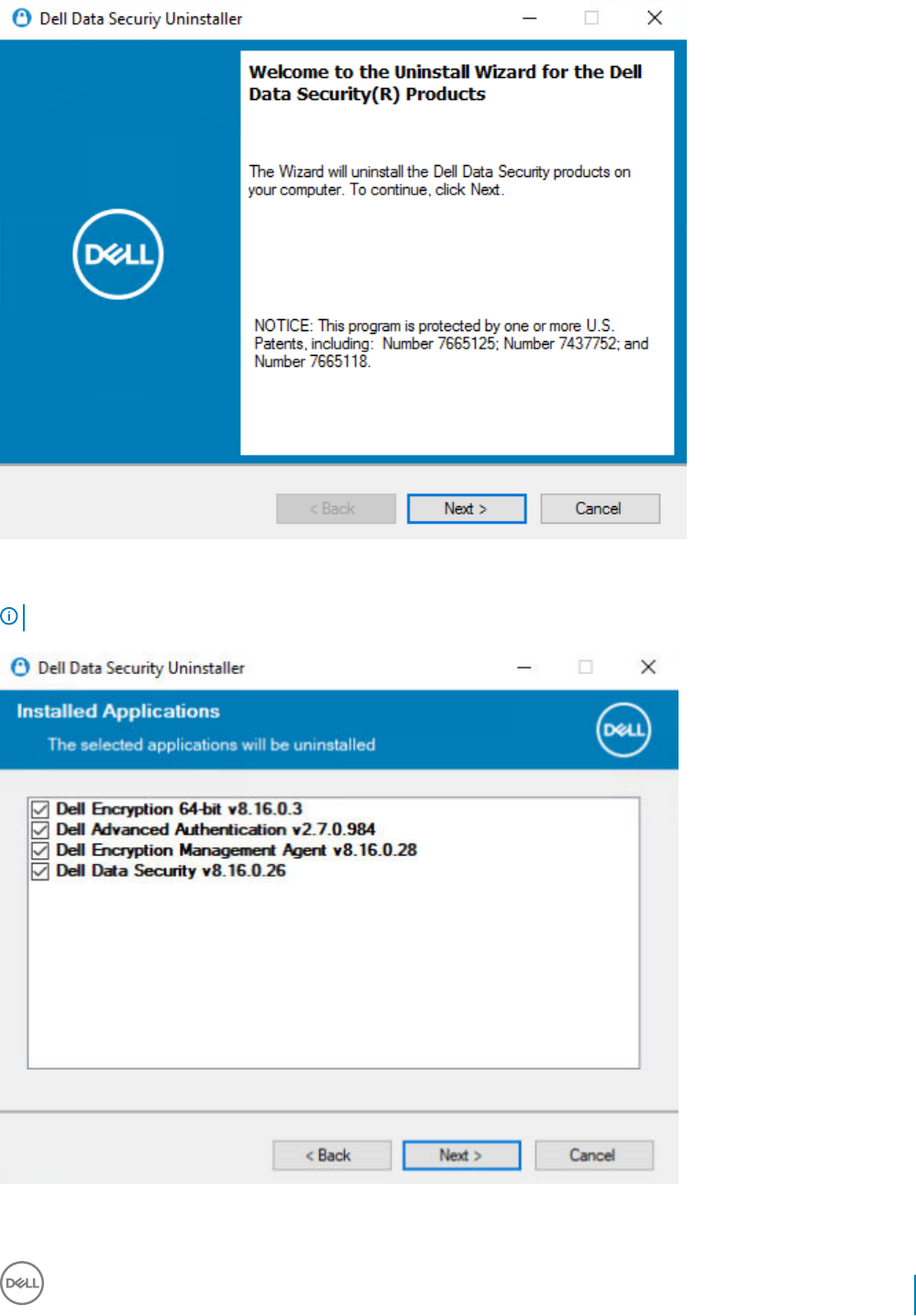This screenshot has width=916, height=1316.
Task: Click the lock app icon in Installed Applications title bar
Action: (x=20, y=668)
